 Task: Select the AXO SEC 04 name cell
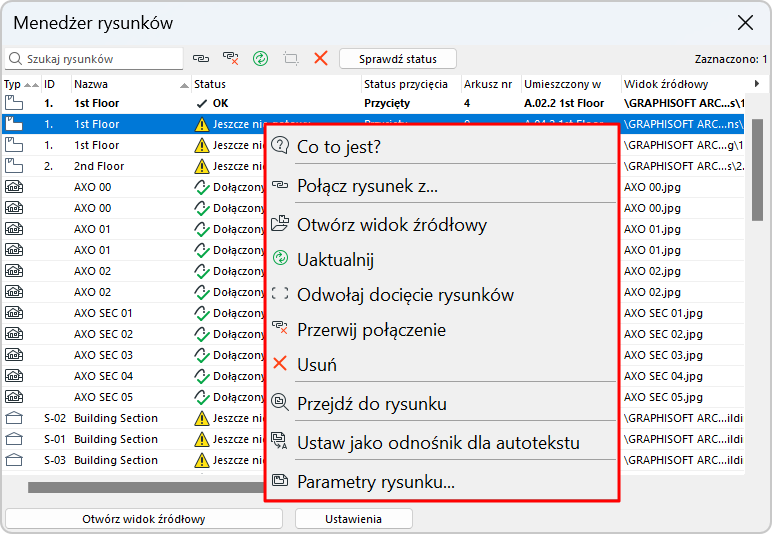(x=103, y=376)
